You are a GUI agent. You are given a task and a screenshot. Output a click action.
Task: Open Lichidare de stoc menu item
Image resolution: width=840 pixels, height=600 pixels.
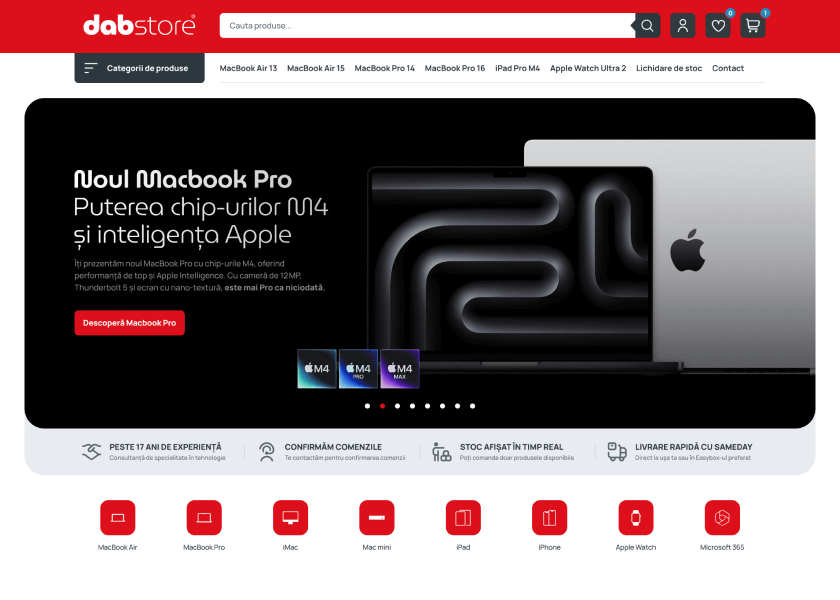coord(669,68)
